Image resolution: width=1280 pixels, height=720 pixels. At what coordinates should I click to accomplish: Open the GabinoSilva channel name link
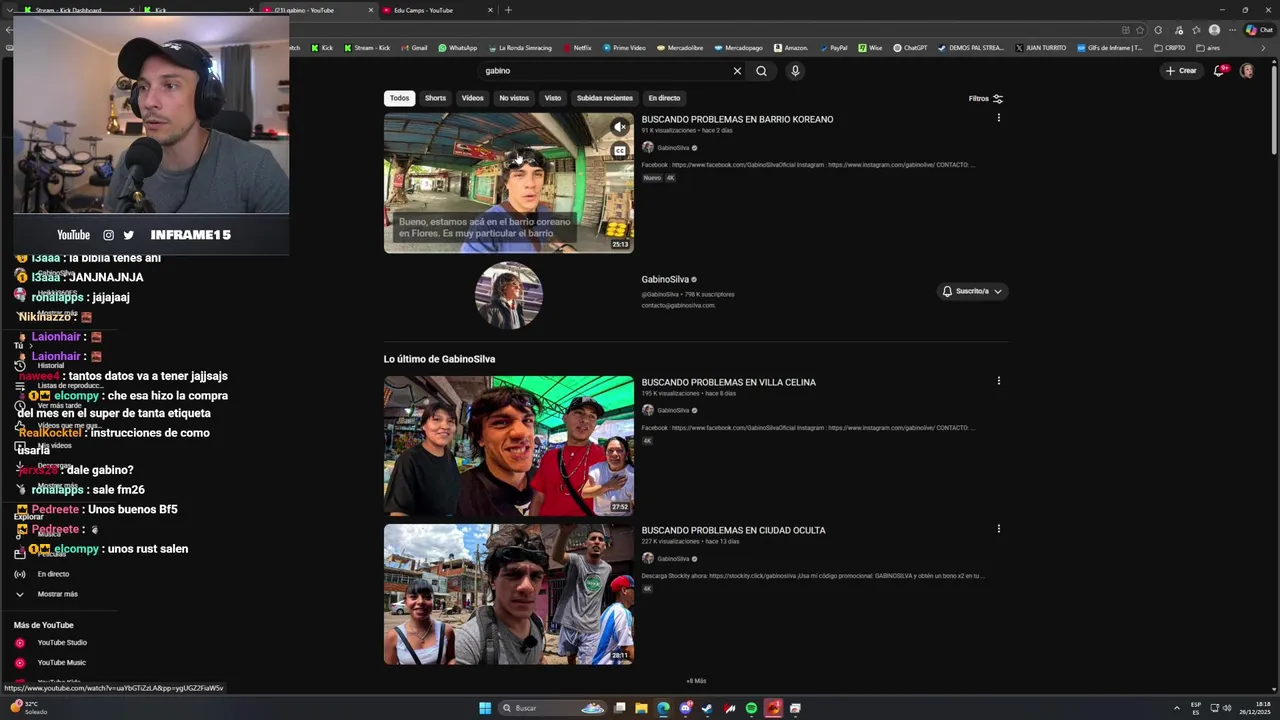[665, 280]
